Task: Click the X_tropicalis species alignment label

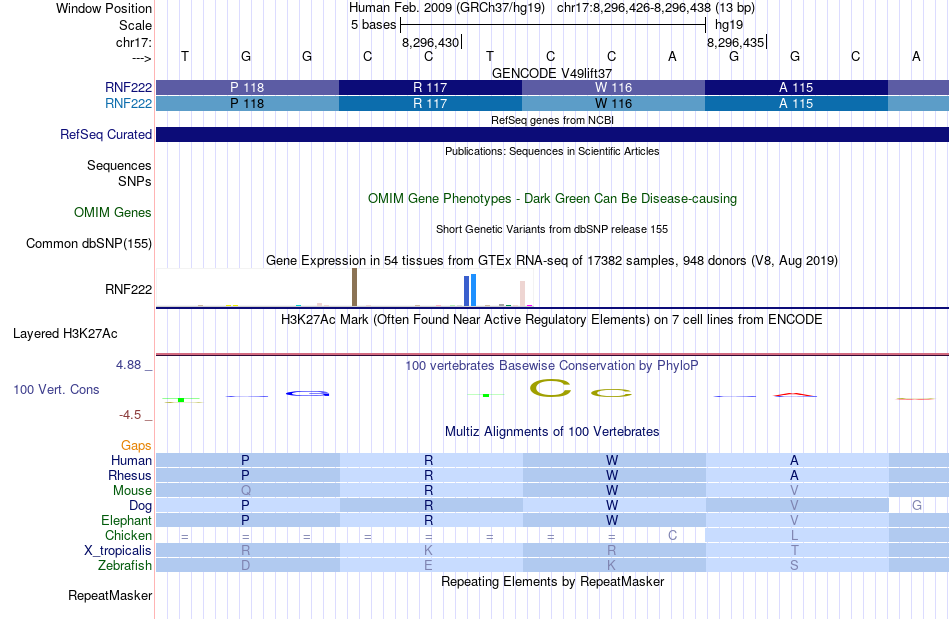Action: (118, 551)
